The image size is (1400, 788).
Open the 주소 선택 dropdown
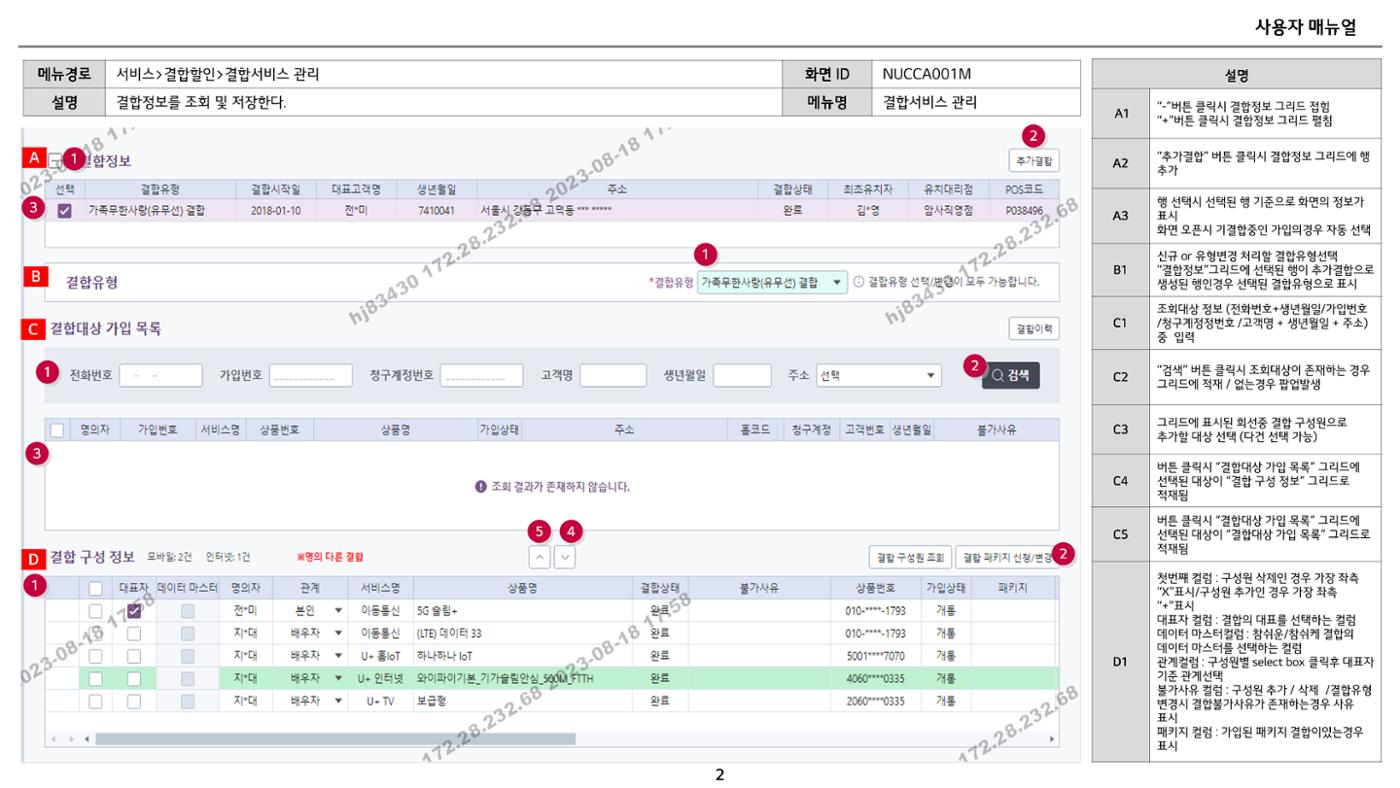coord(878,375)
